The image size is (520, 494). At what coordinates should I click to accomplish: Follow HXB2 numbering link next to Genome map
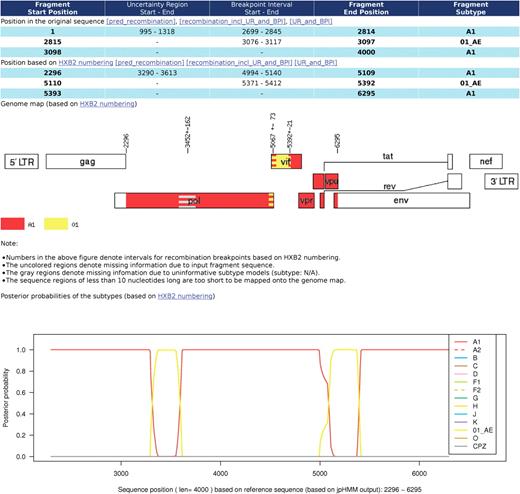click(107, 104)
